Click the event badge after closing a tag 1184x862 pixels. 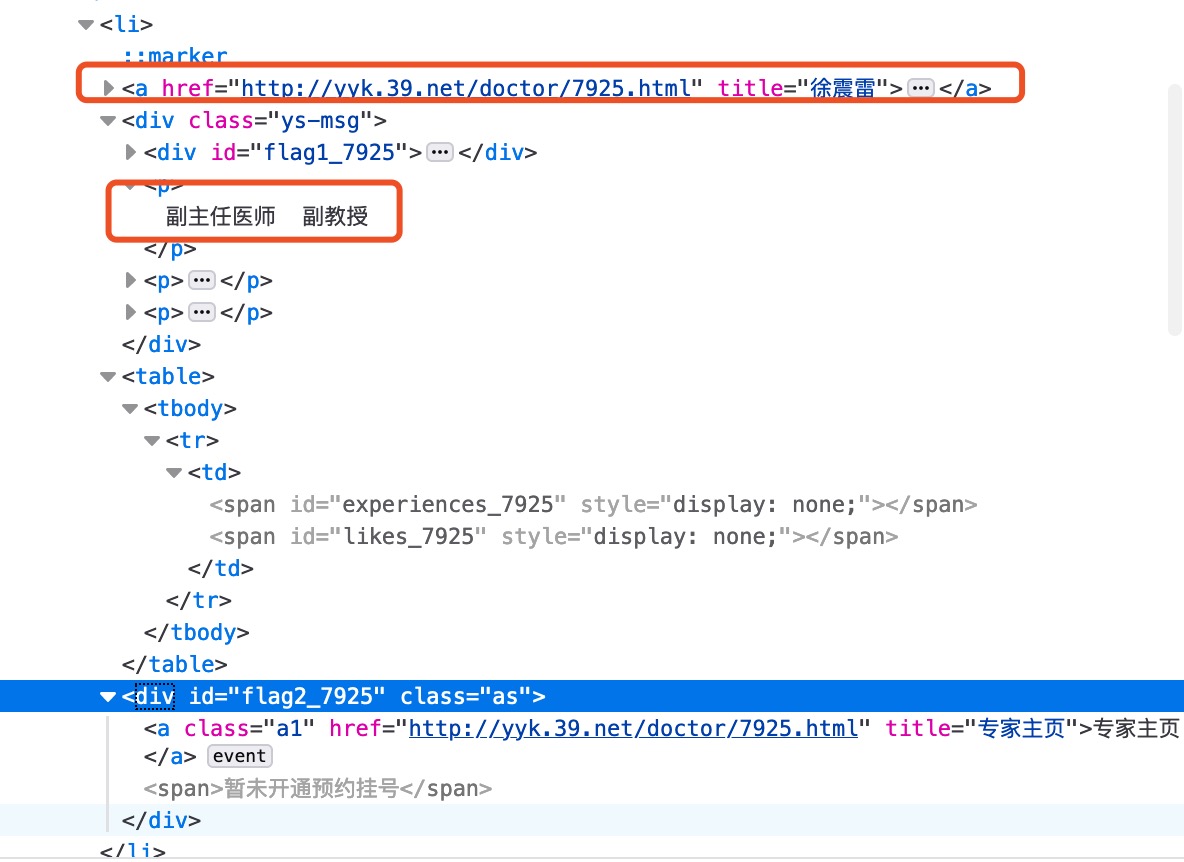[239, 756]
